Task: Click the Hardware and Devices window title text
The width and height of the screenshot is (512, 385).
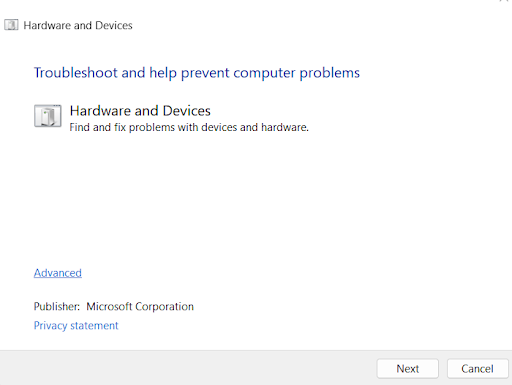Action: [78, 25]
